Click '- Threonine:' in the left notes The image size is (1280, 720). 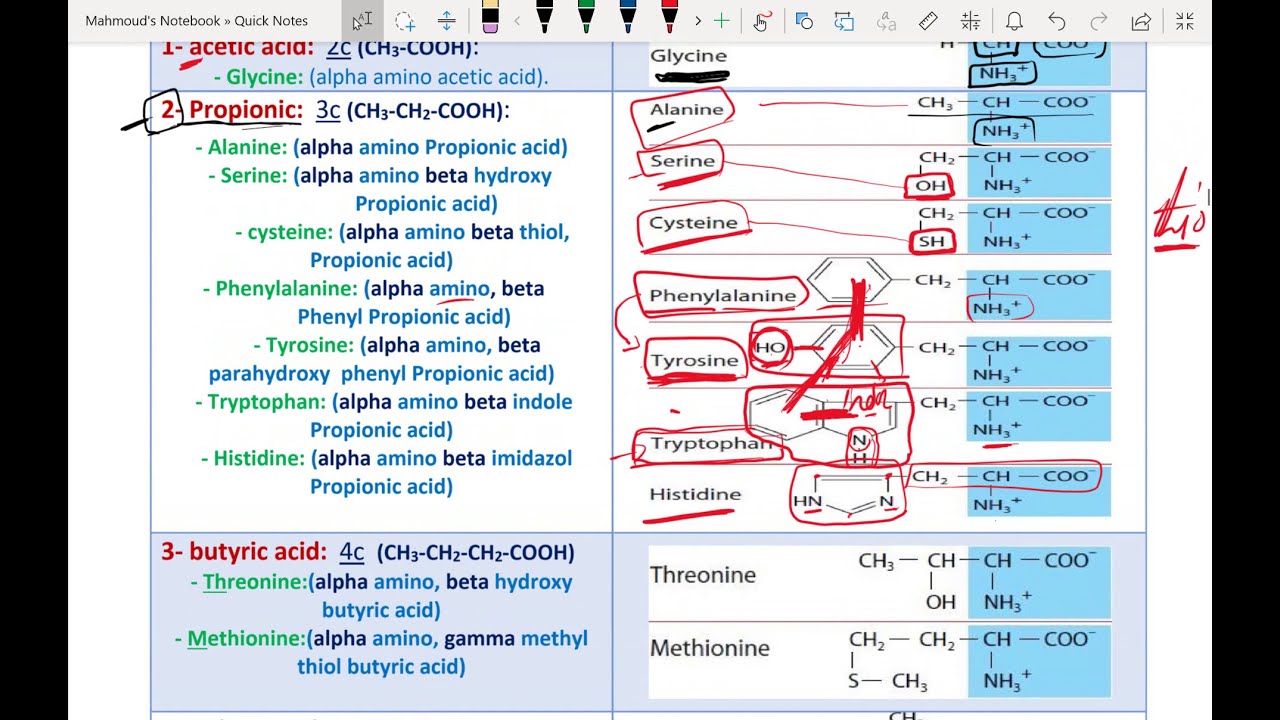click(249, 582)
